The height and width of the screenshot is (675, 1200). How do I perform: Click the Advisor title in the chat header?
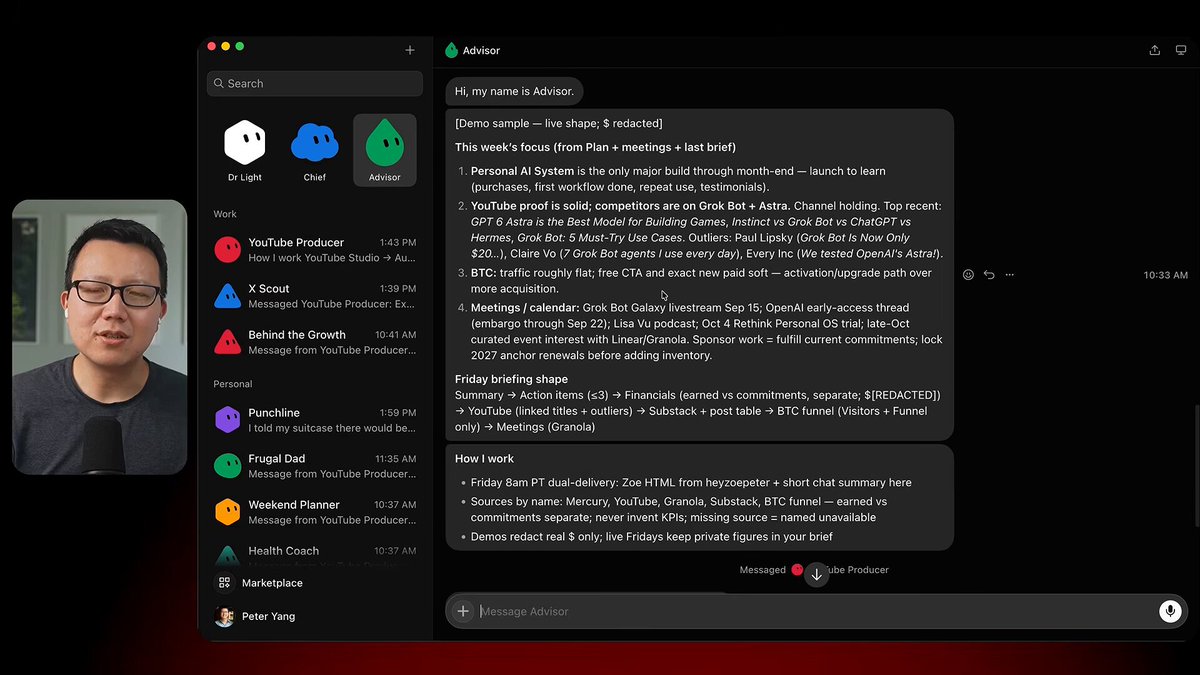pyautogui.click(x=481, y=50)
